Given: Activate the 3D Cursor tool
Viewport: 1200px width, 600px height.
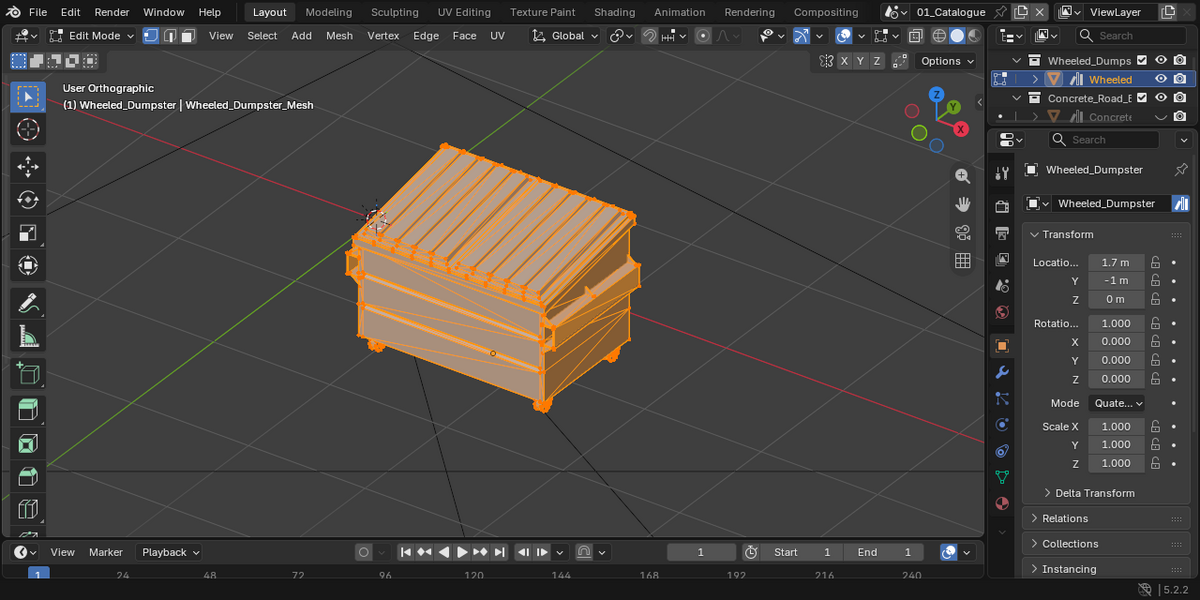Looking at the screenshot, I should coord(28,130).
